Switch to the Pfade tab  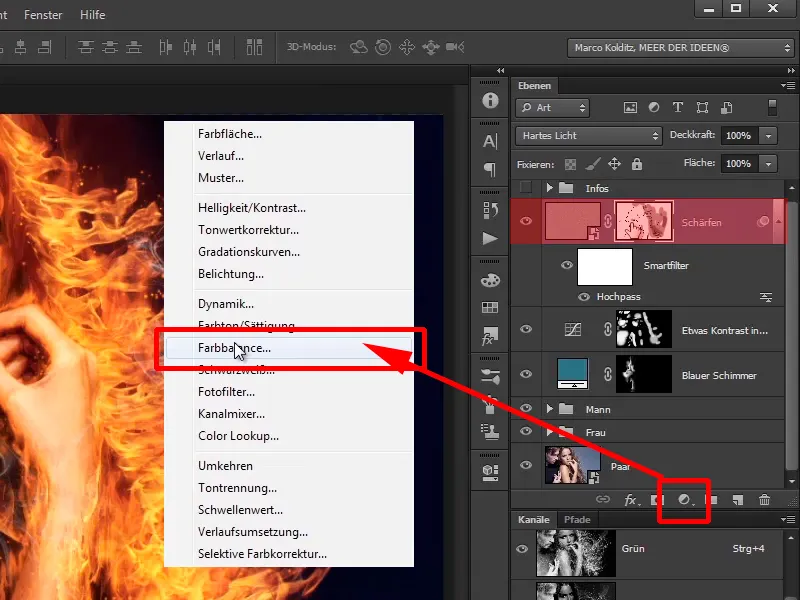(x=577, y=519)
